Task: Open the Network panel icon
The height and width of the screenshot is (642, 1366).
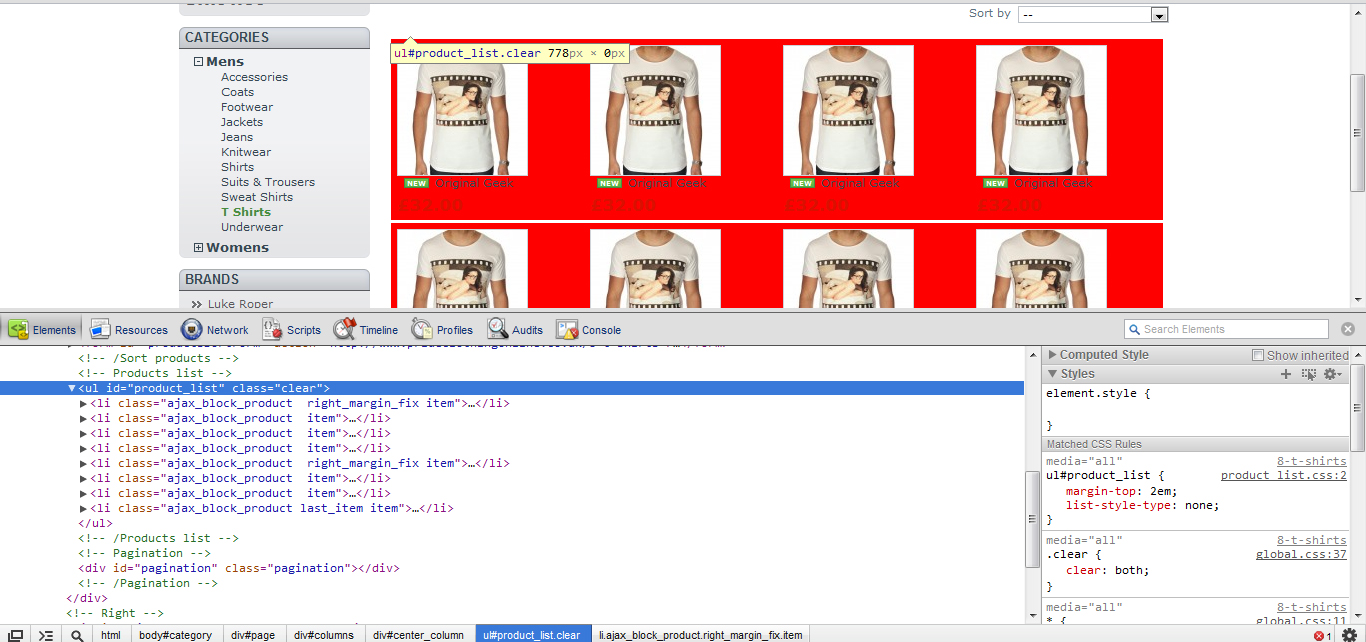Action: pos(191,329)
